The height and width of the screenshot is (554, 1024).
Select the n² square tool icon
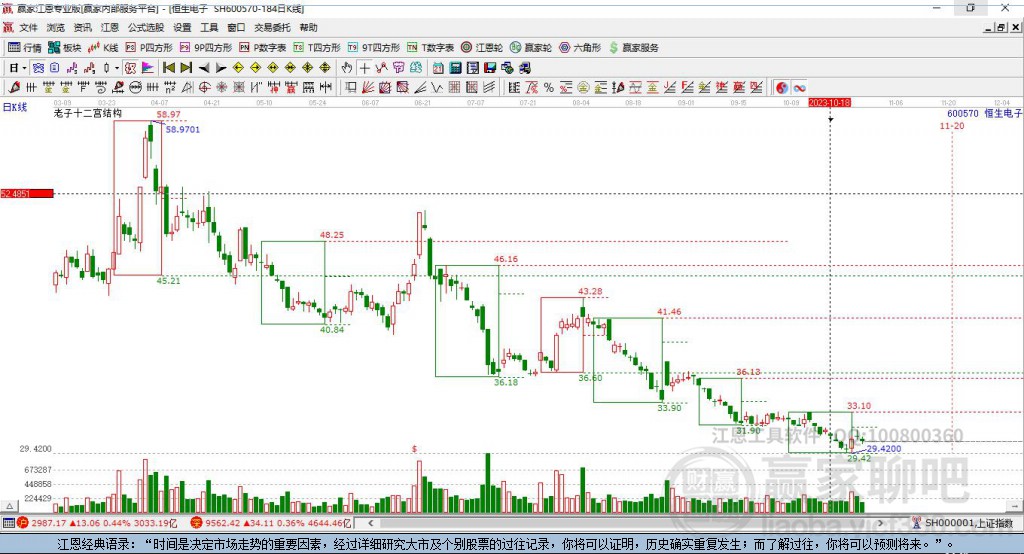click(x=170, y=87)
